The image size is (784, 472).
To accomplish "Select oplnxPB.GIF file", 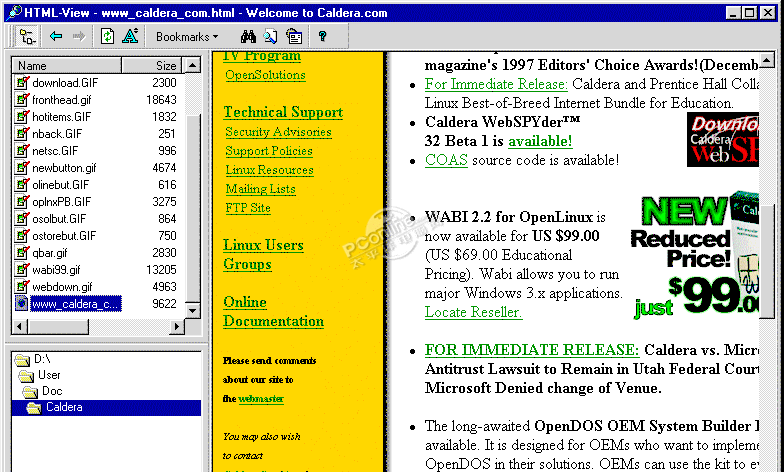I will tap(62, 202).
